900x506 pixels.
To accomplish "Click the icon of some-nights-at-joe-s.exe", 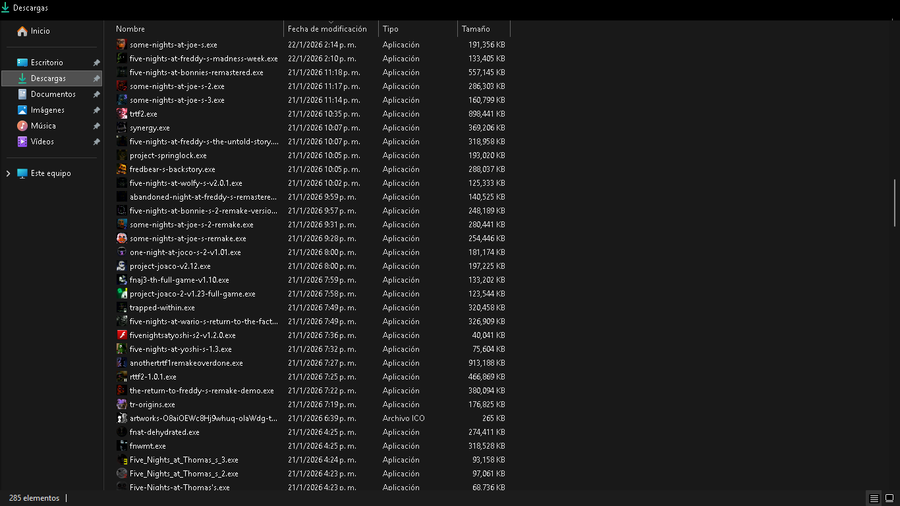I will coord(122,45).
